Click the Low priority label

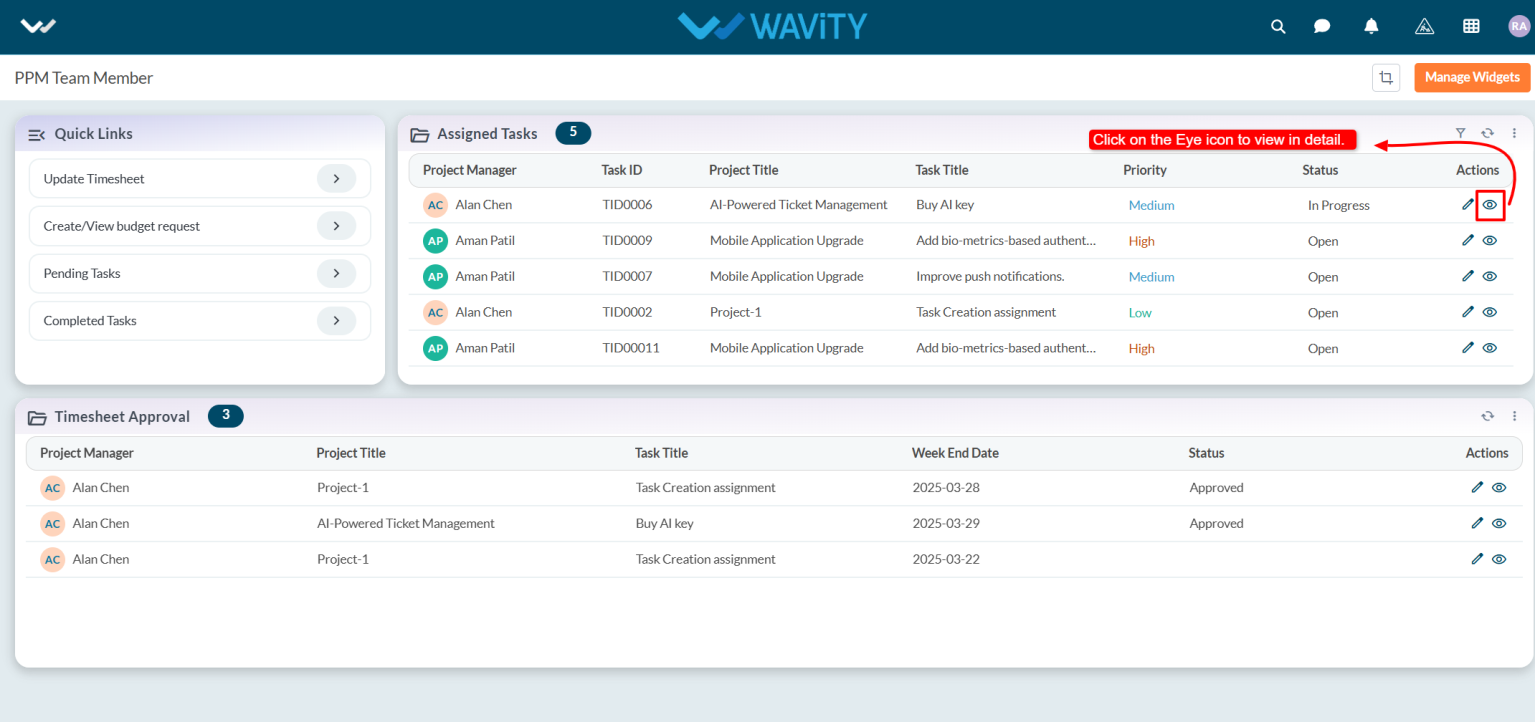[1140, 312]
